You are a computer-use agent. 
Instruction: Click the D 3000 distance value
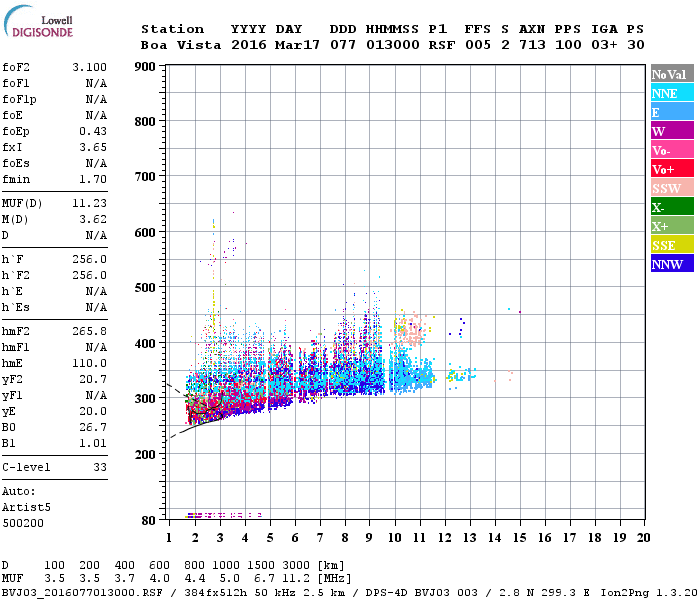pos(296,566)
